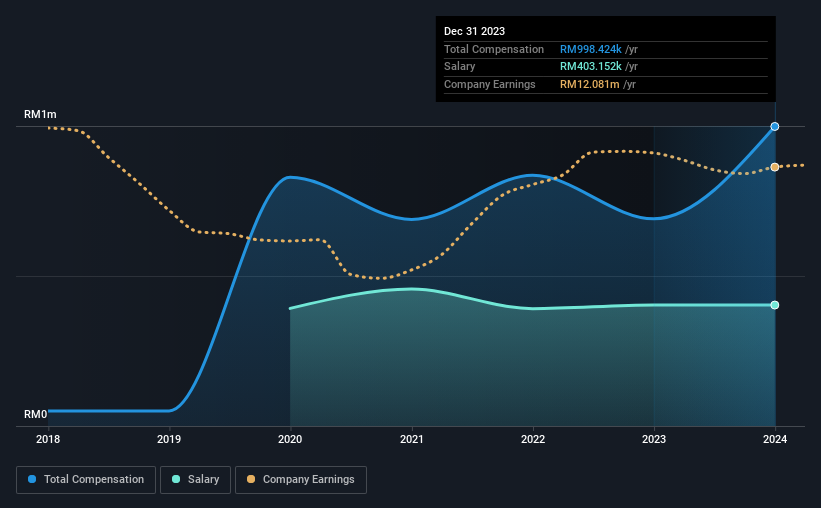
Task: Click the teal dot in Salary legend
Action: click(176, 479)
